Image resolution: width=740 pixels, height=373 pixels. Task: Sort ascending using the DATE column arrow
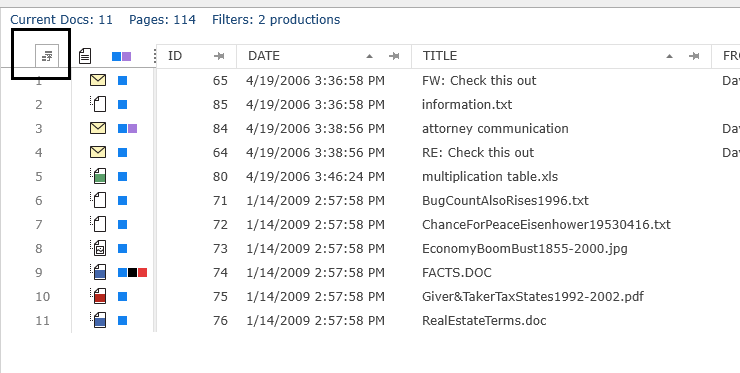370,56
